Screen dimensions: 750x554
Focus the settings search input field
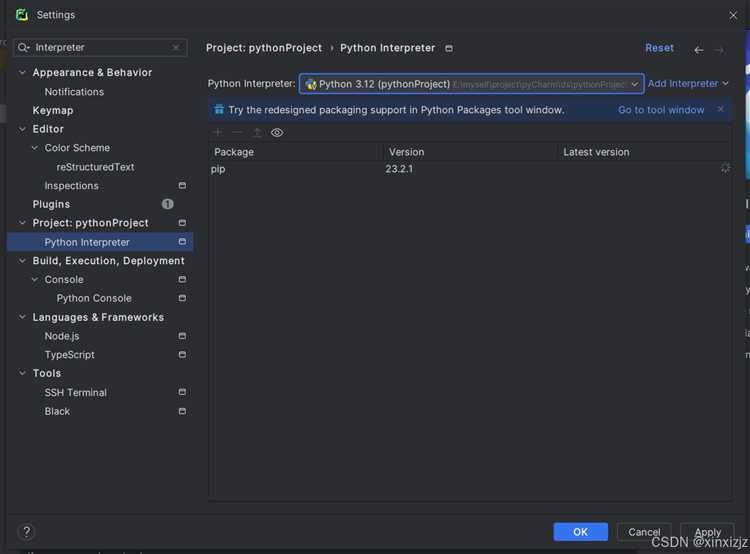point(101,47)
